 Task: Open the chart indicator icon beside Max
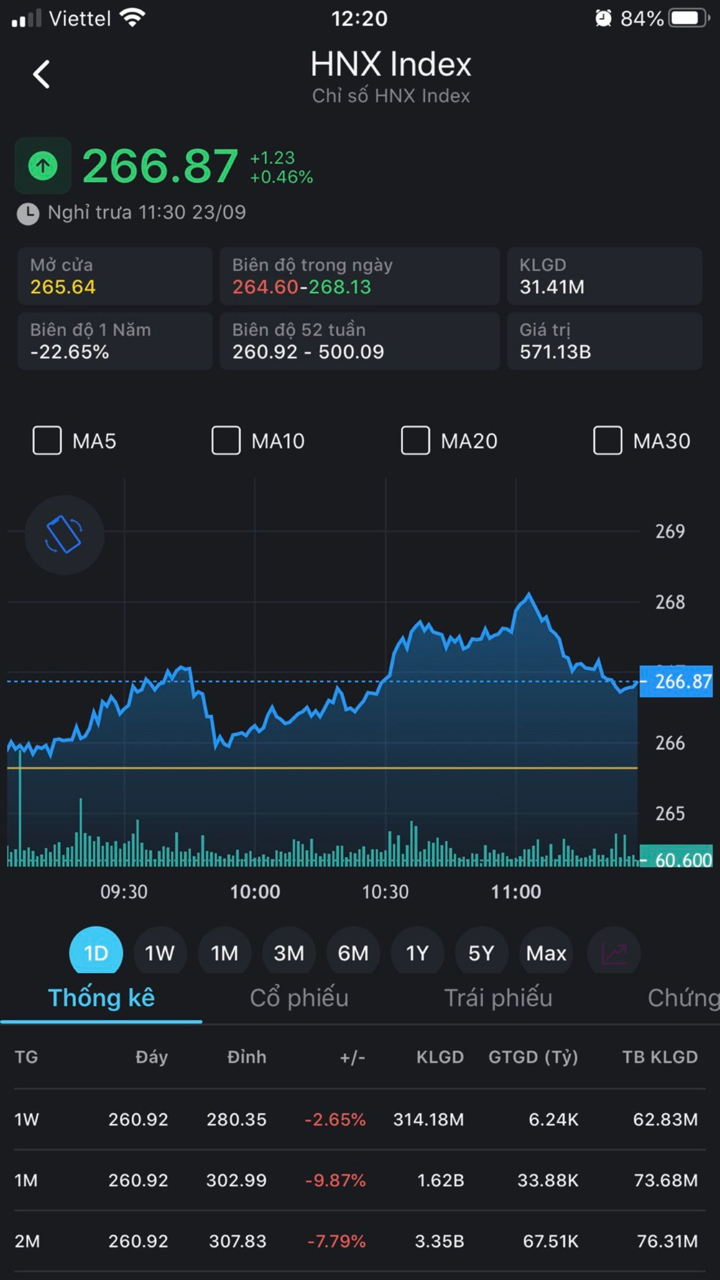[613, 953]
